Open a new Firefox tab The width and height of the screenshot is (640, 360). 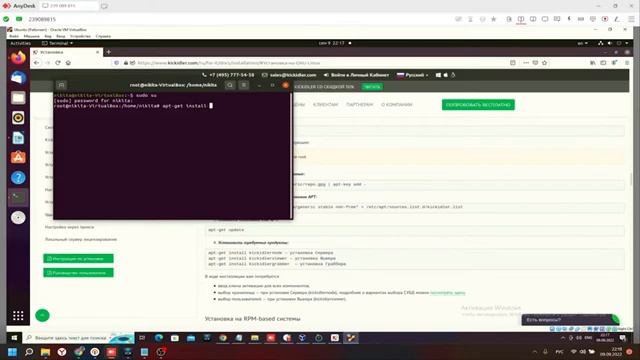click(109, 52)
